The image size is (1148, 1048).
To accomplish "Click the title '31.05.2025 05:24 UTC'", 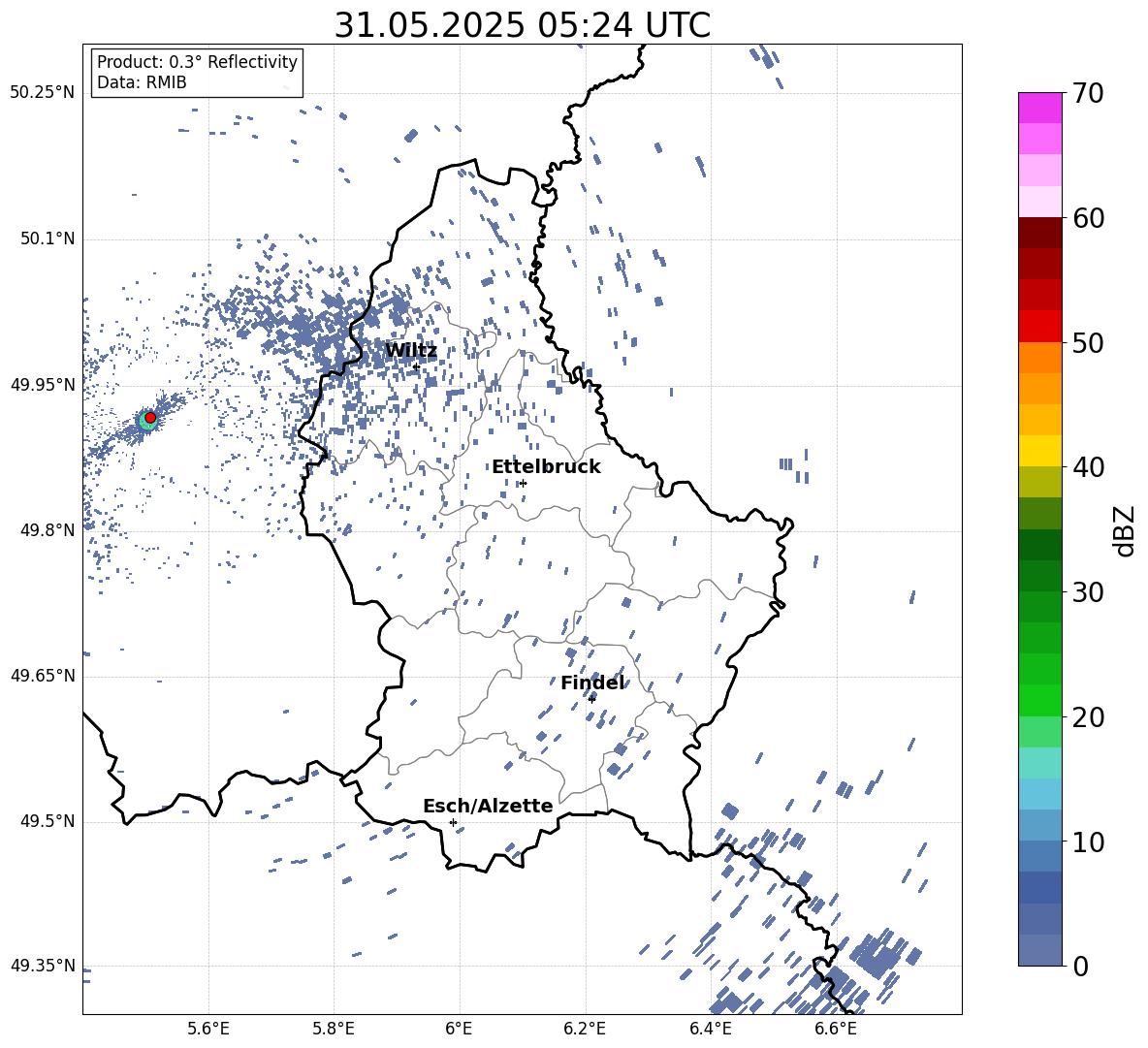I will [522, 25].
